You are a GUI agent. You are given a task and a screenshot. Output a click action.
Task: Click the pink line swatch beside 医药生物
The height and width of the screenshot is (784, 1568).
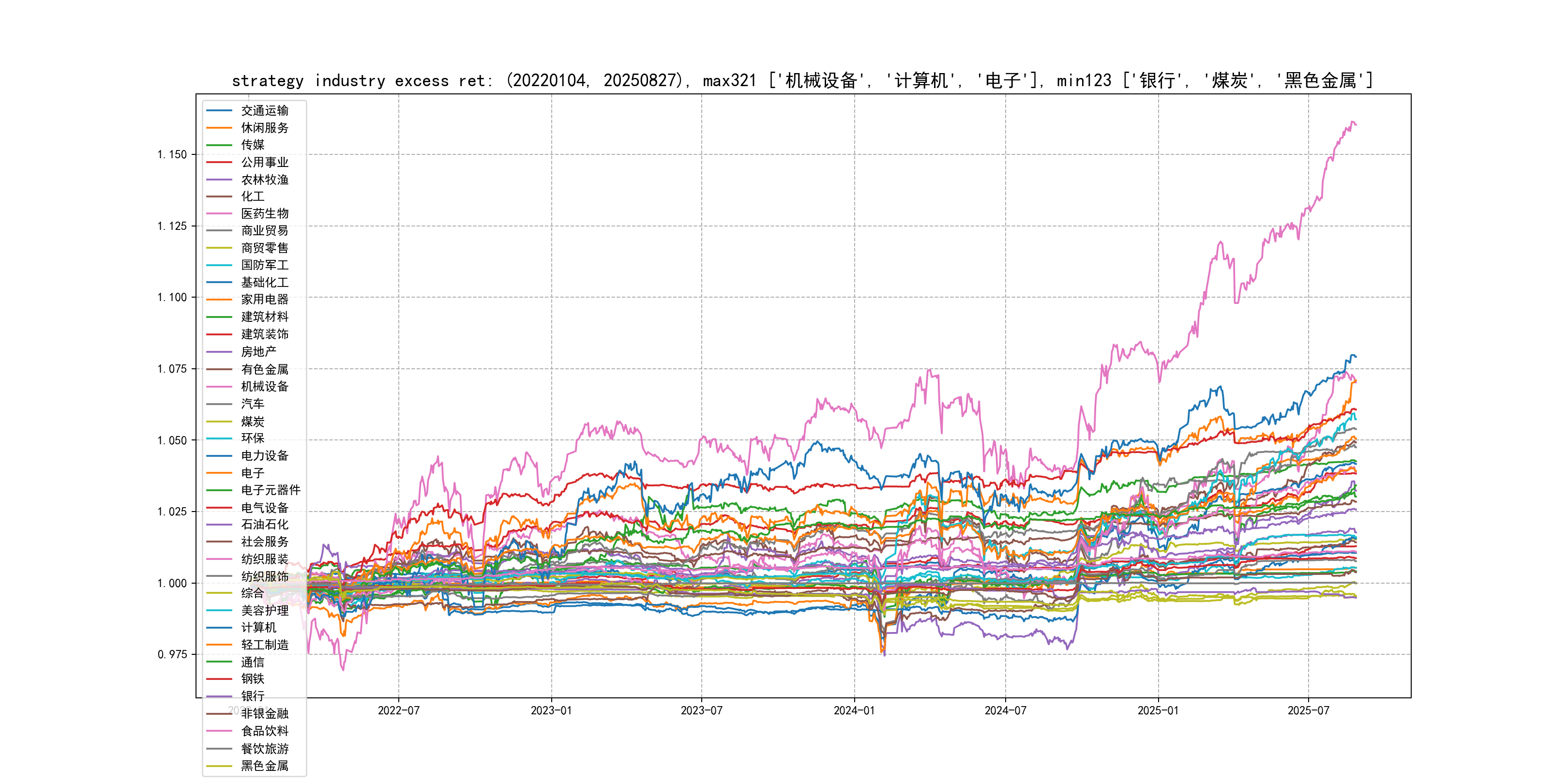pos(219,213)
